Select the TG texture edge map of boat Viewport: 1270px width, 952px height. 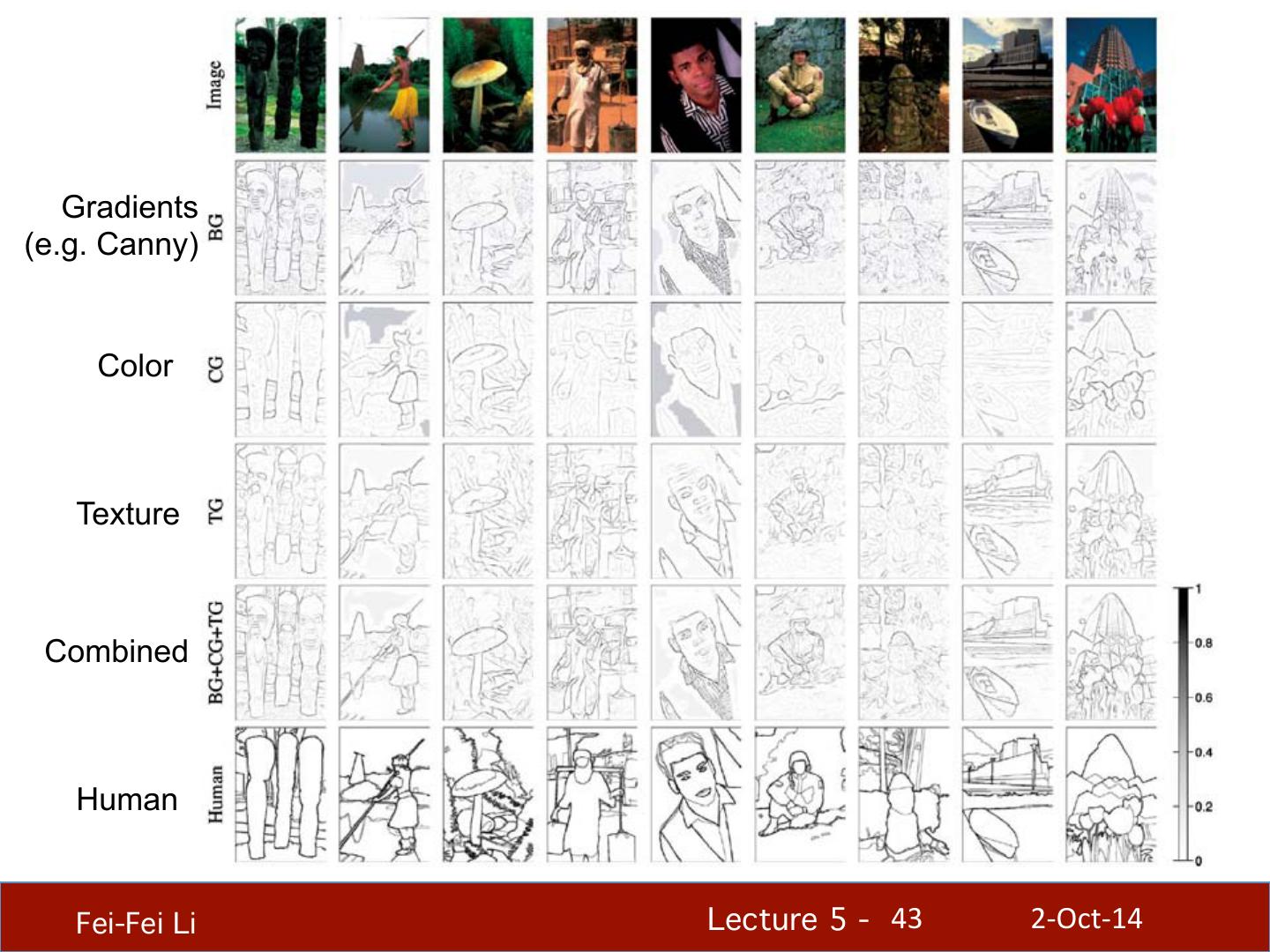1007,511
